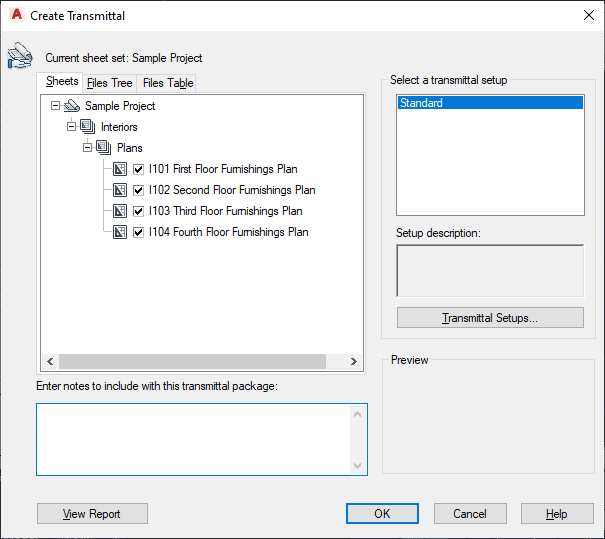Toggle the I104 Fourth Floor Furnishings checkbox
Screen dimensions: 605x539
139,232
